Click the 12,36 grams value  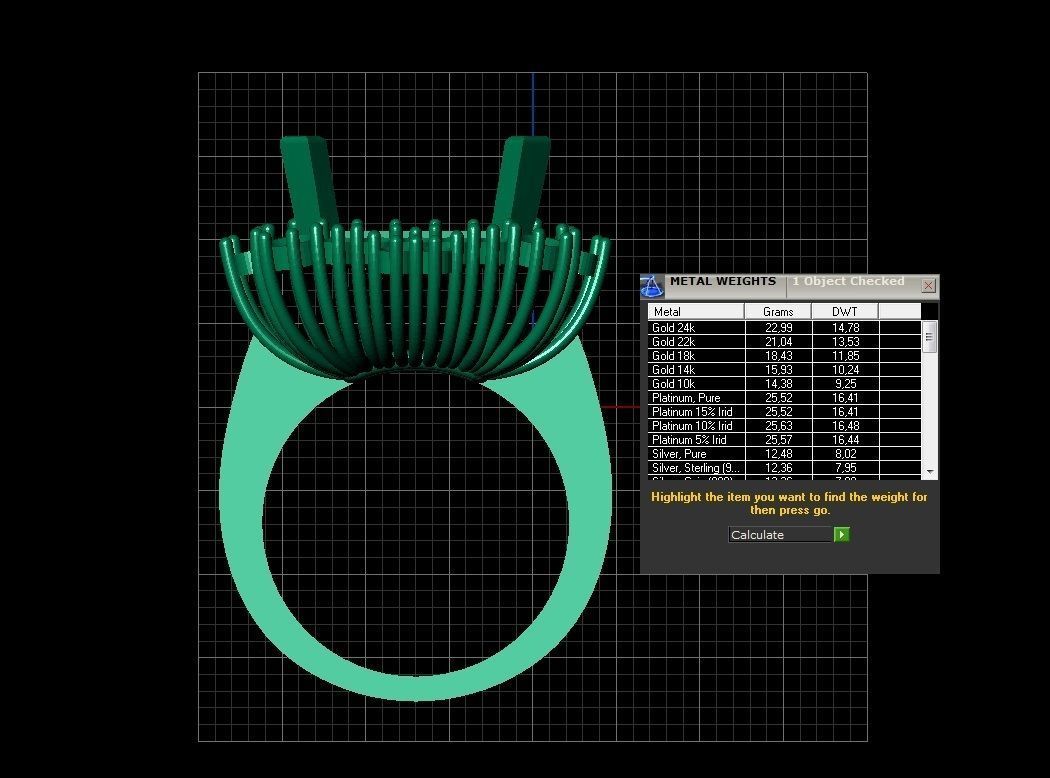click(779, 468)
